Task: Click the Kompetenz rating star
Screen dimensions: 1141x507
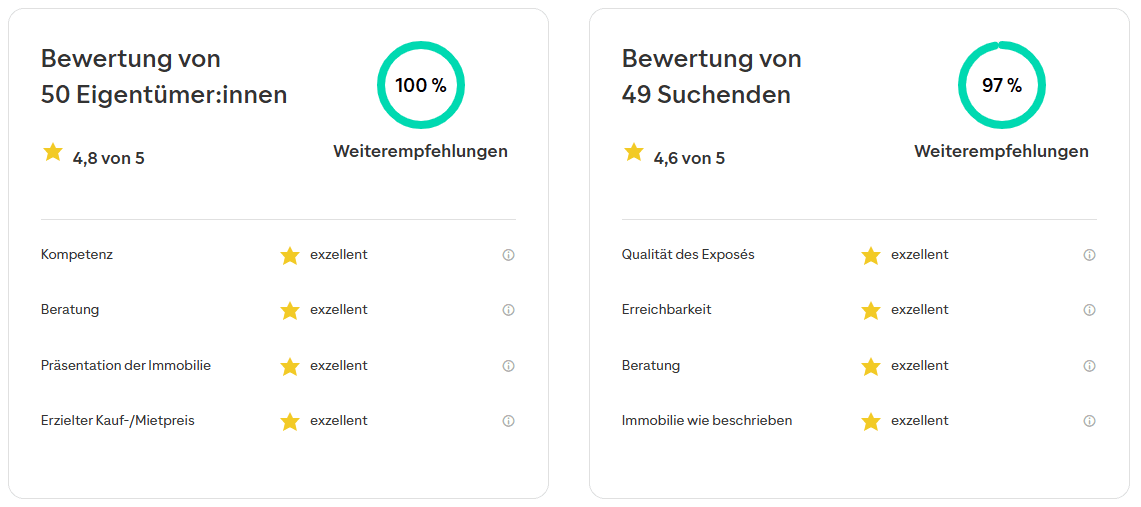Action: click(290, 256)
